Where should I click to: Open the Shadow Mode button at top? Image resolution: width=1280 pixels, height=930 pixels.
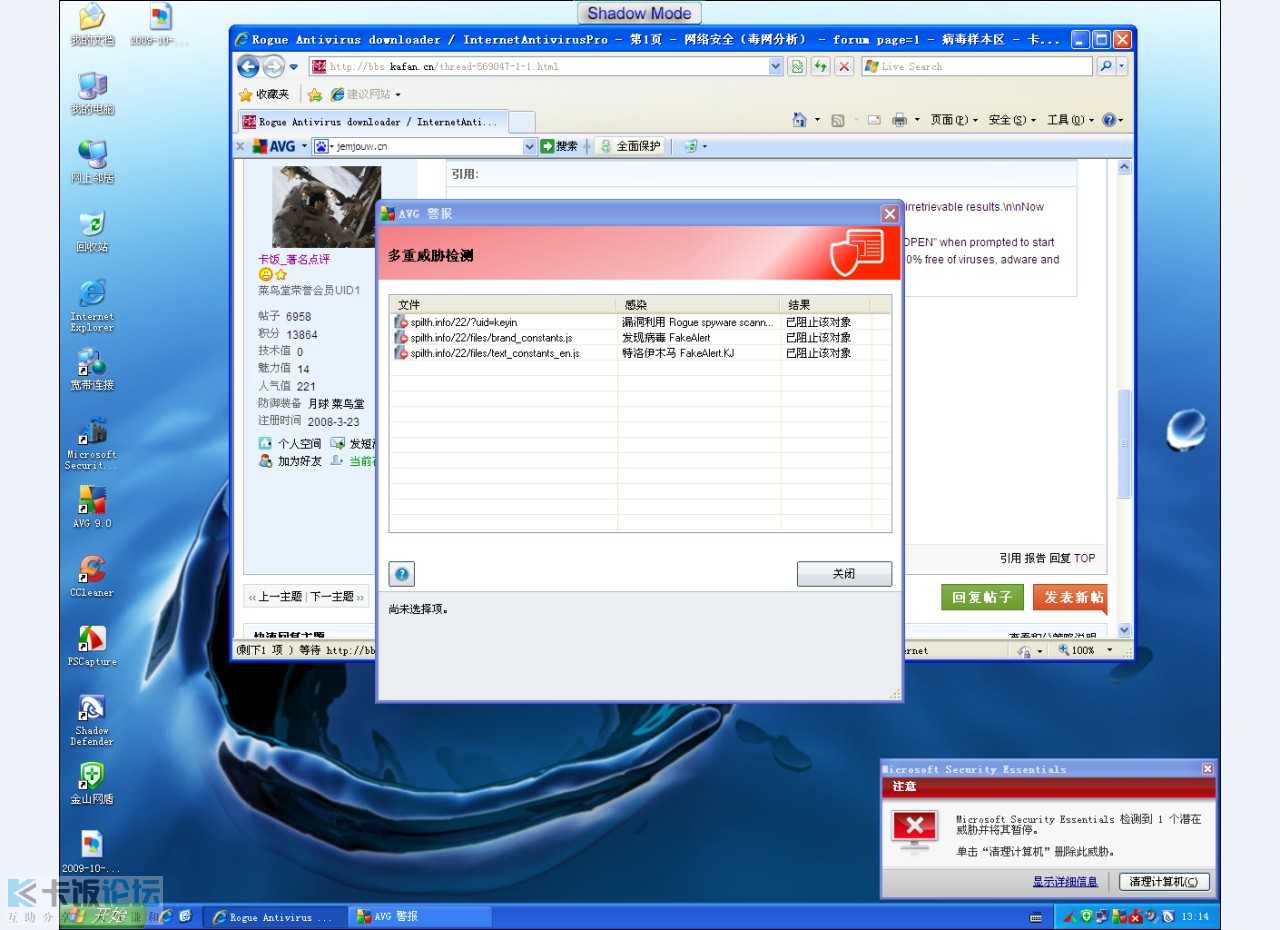click(639, 14)
